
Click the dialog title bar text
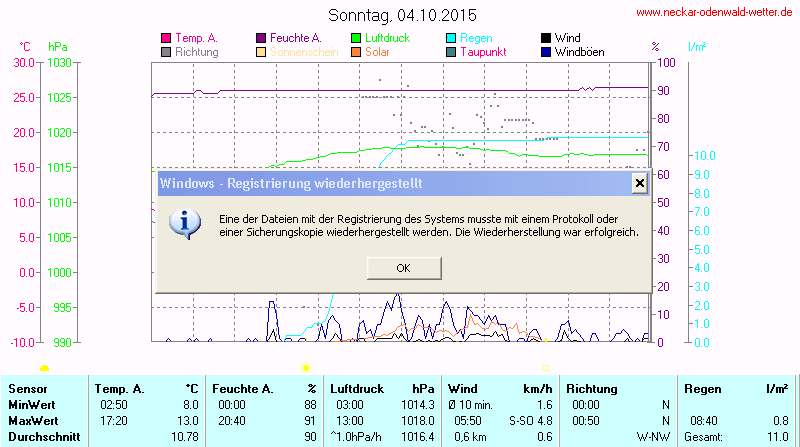(x=290, y=183)
